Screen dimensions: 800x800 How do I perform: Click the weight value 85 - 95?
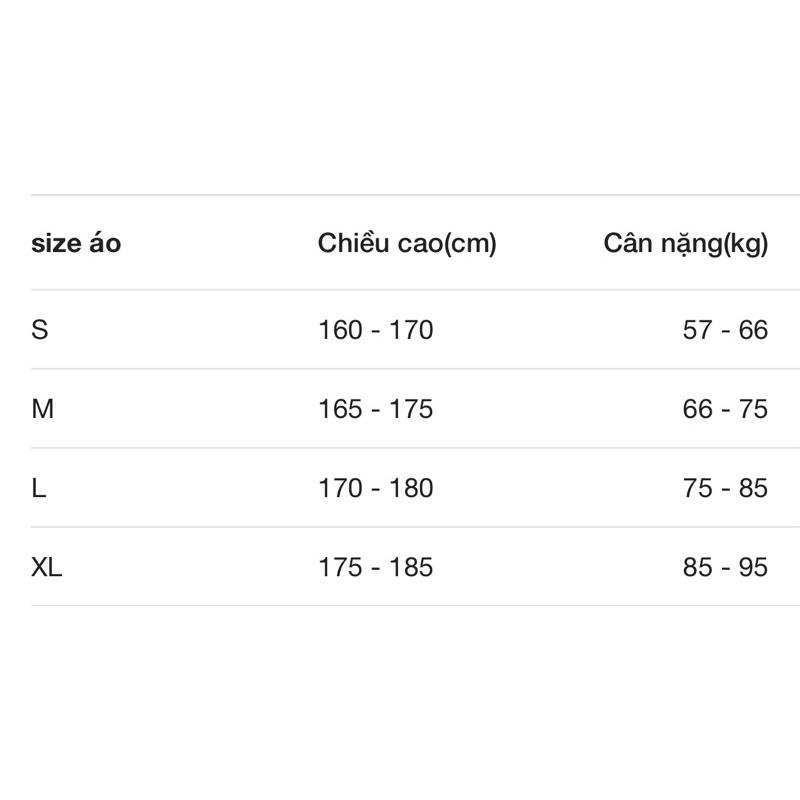coord(725,567)
